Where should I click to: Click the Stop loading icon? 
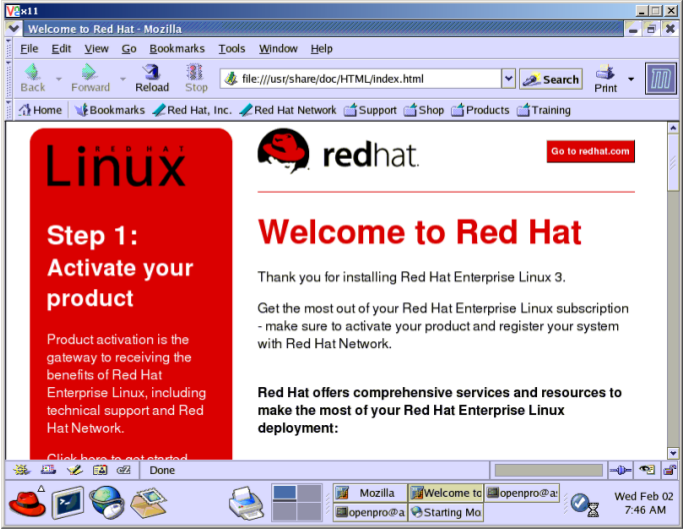tap(196, 73)
